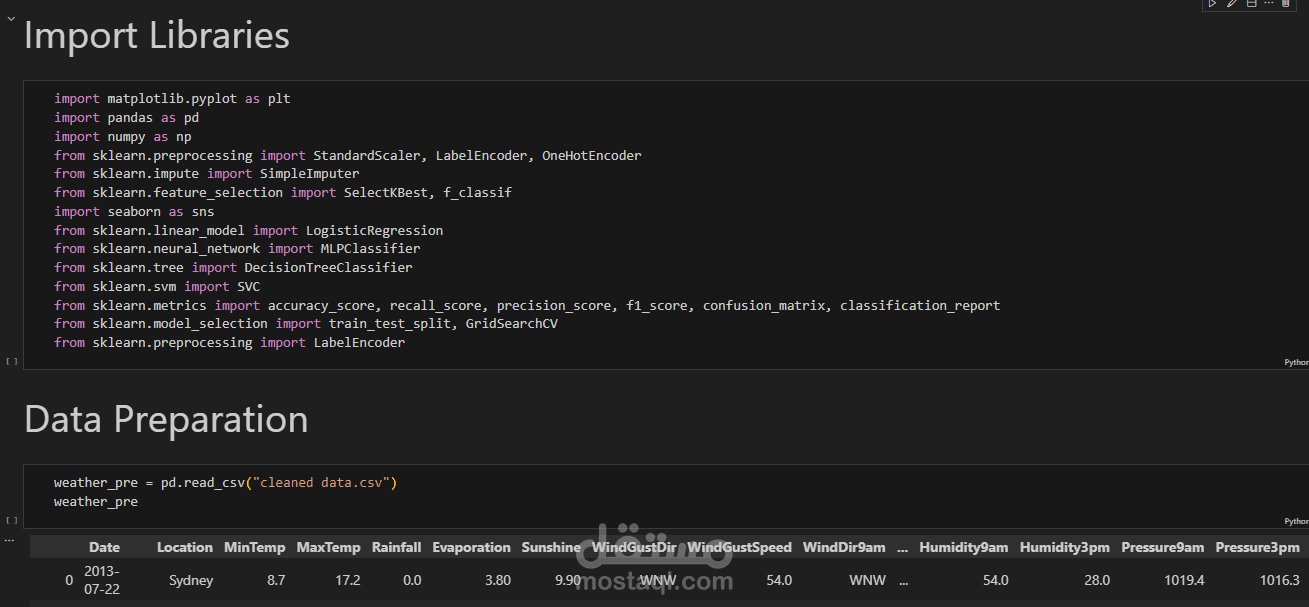Click the LogisticRegression import line

248,231
